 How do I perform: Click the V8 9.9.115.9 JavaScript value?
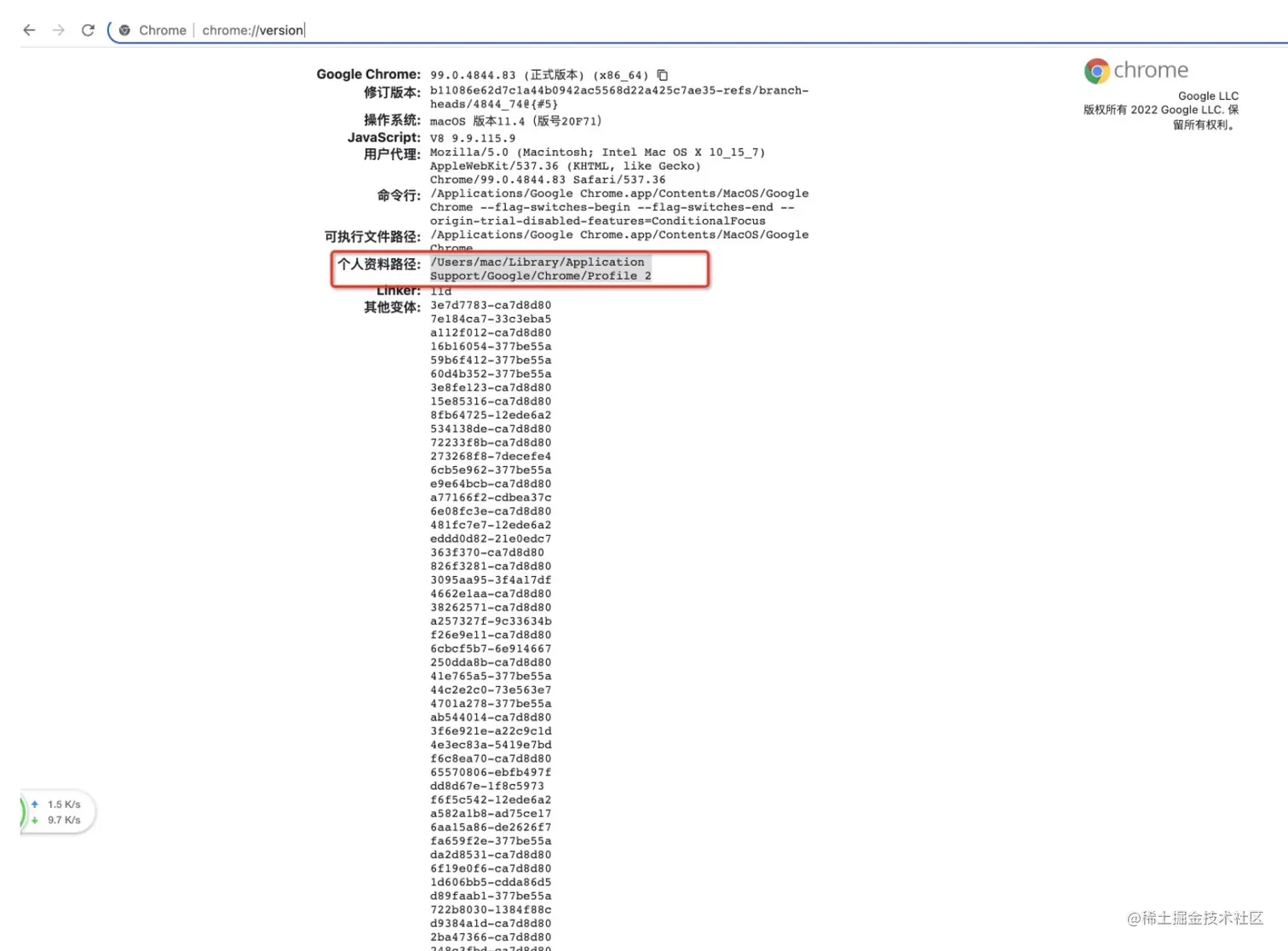[473, 138]
